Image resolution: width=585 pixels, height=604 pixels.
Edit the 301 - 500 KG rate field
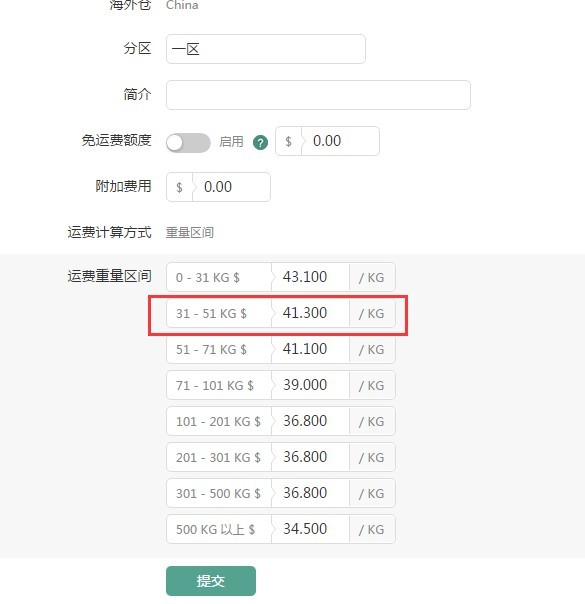click(x=310, y=493)
